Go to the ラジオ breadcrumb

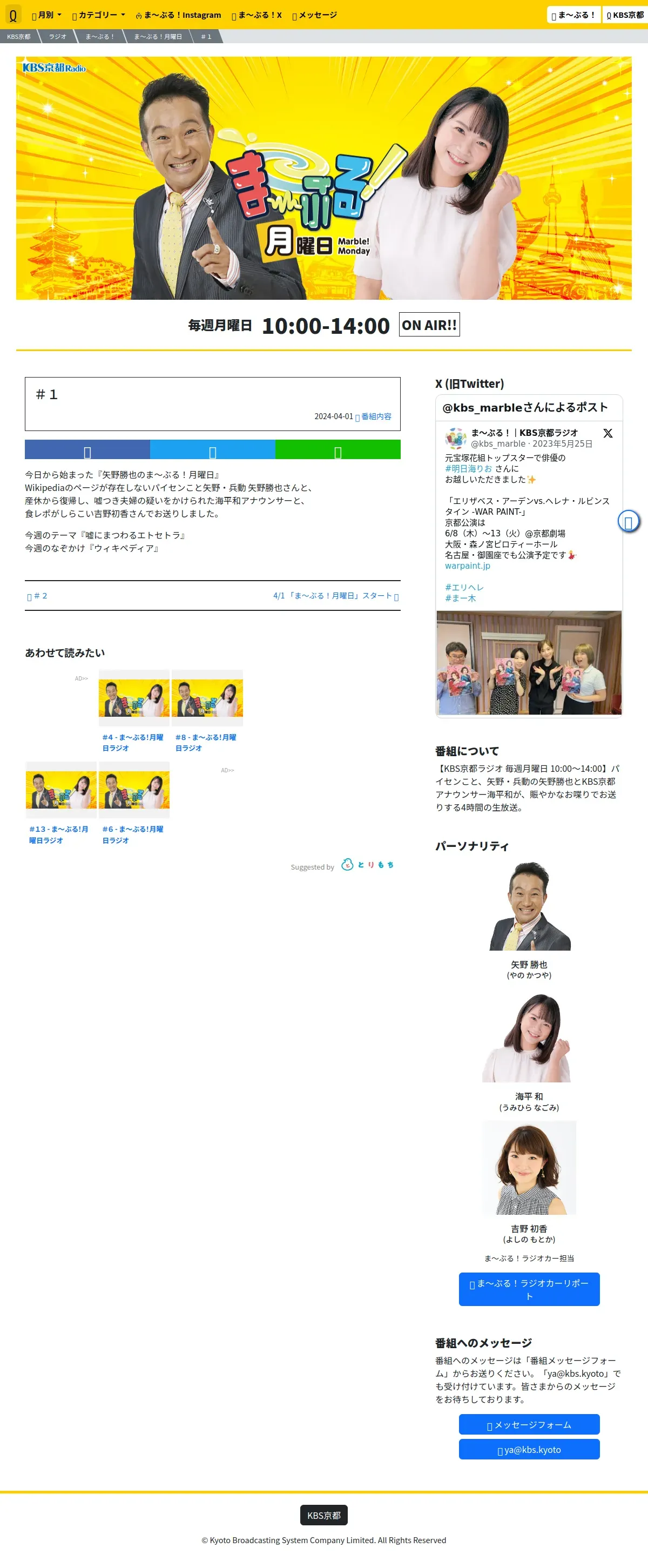(x=58, y=37)
